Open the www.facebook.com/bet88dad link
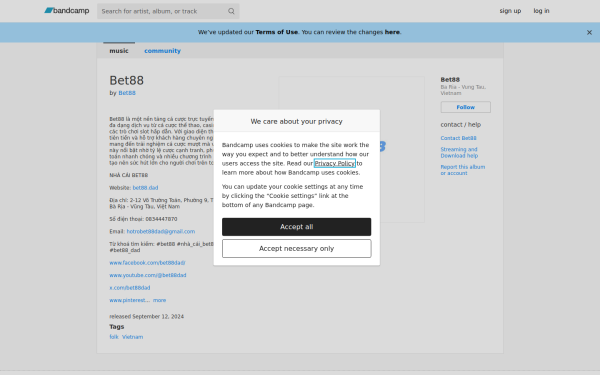The width and height of the screenshot is (600, 375). pyautogui.click(x=147, y=263)
